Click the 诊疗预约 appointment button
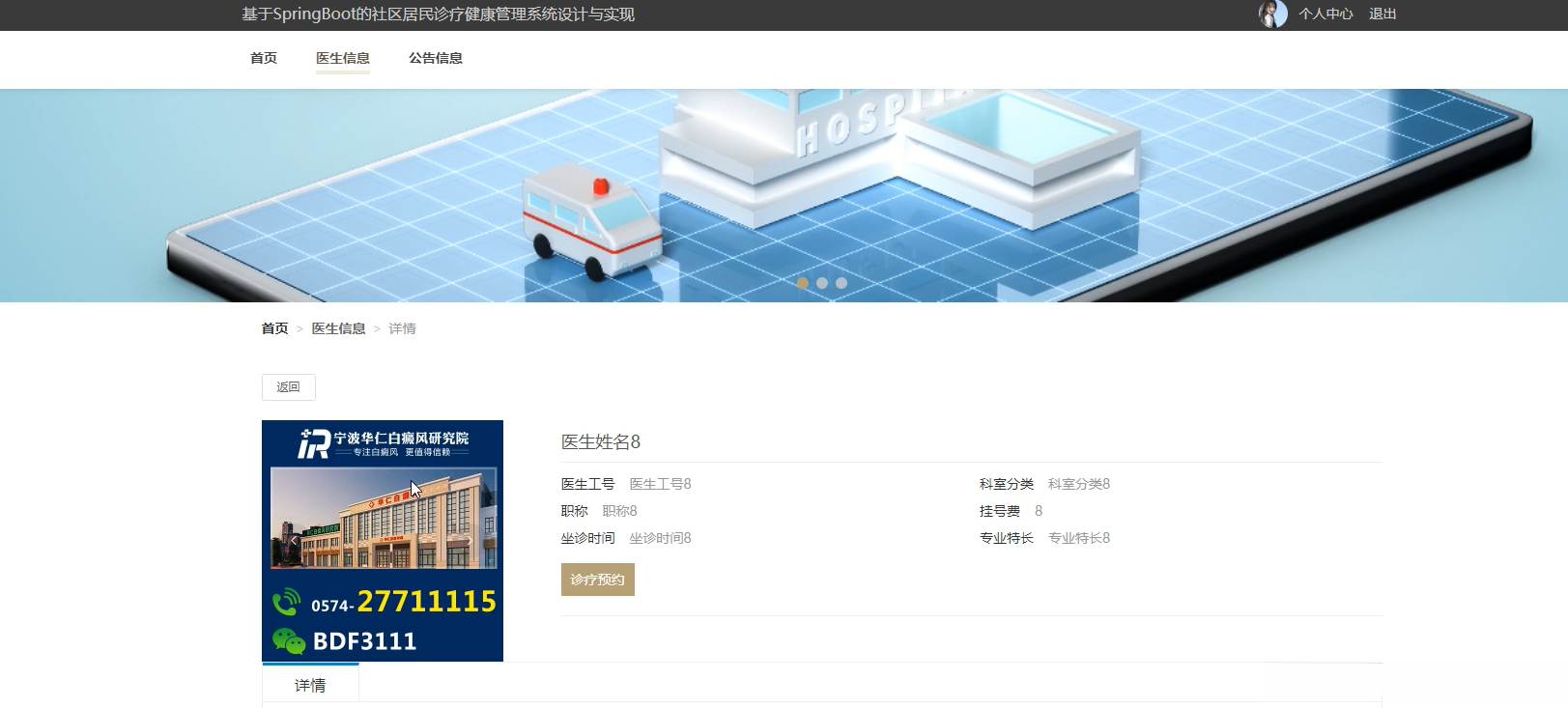Image resolution: width=1568 pixels, height=708 pixels. [x=598, y=580]
